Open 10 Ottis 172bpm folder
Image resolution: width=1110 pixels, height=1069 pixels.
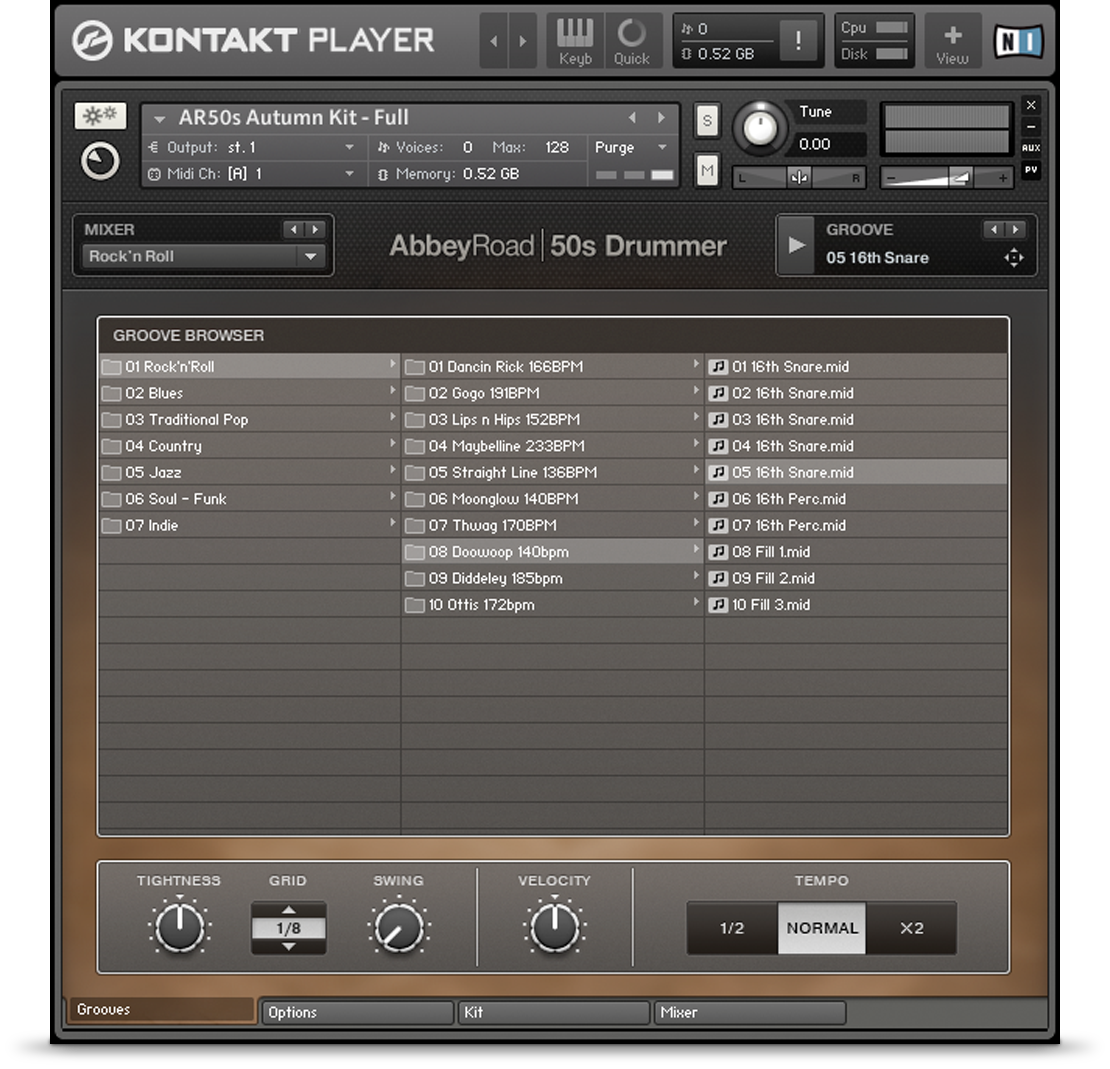coord(552,605)
